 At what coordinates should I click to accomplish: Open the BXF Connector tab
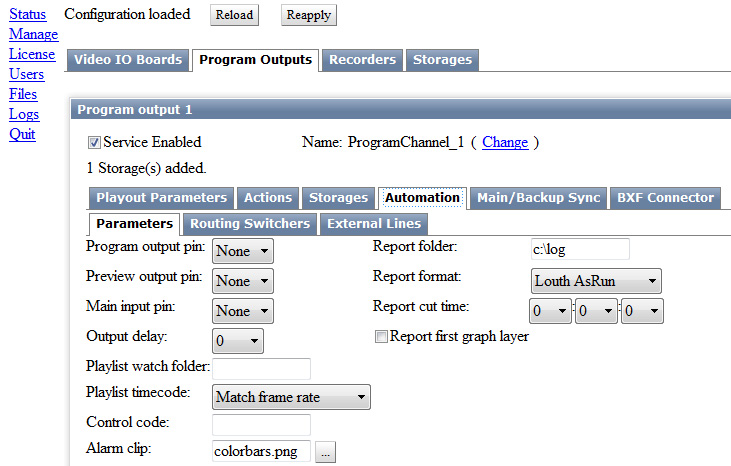(x=665, y=198)
